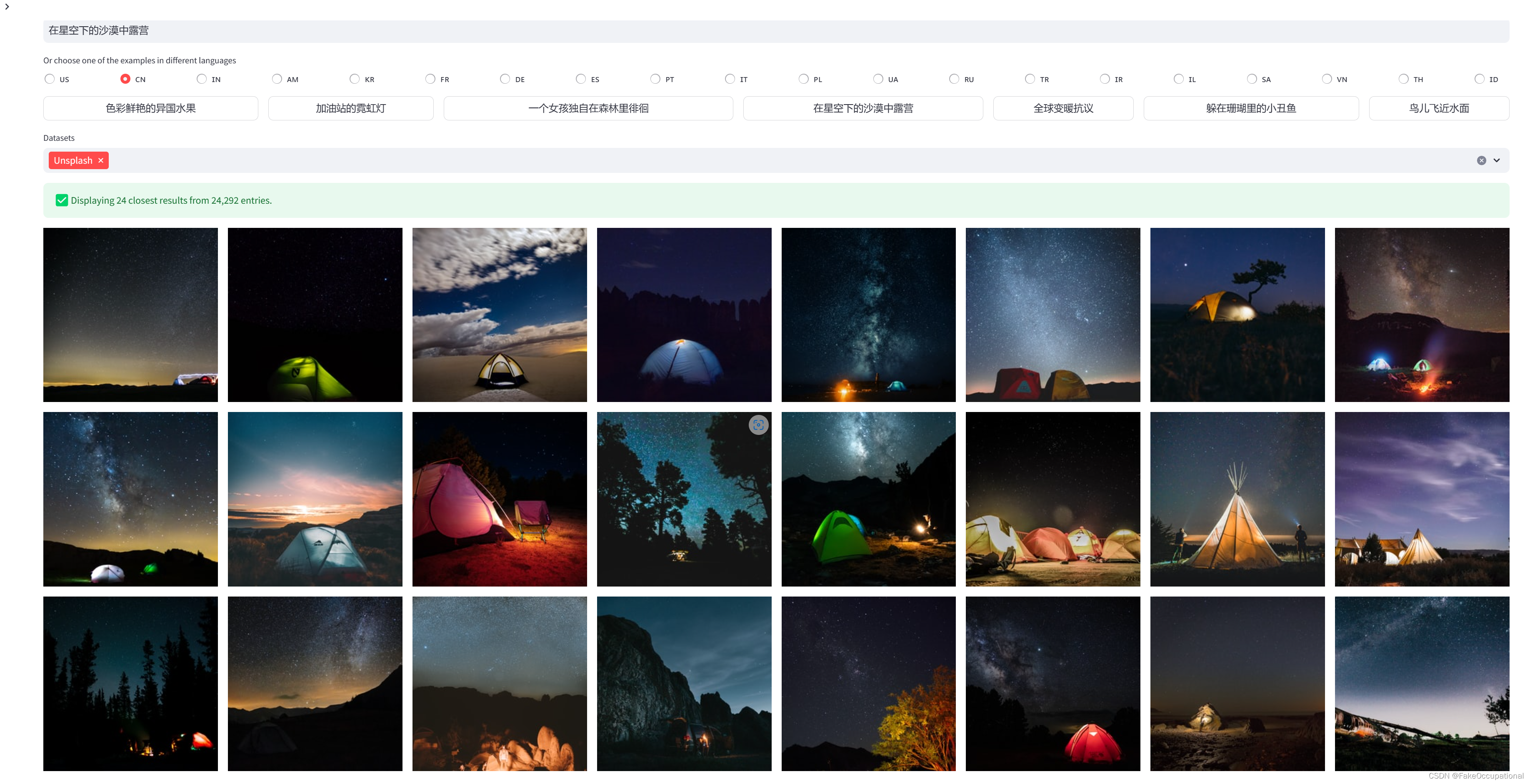The width and height of the screenshot is (1530, 784).
Task: Click the 加油站的霓虹灯 example button
Action: 350,108
